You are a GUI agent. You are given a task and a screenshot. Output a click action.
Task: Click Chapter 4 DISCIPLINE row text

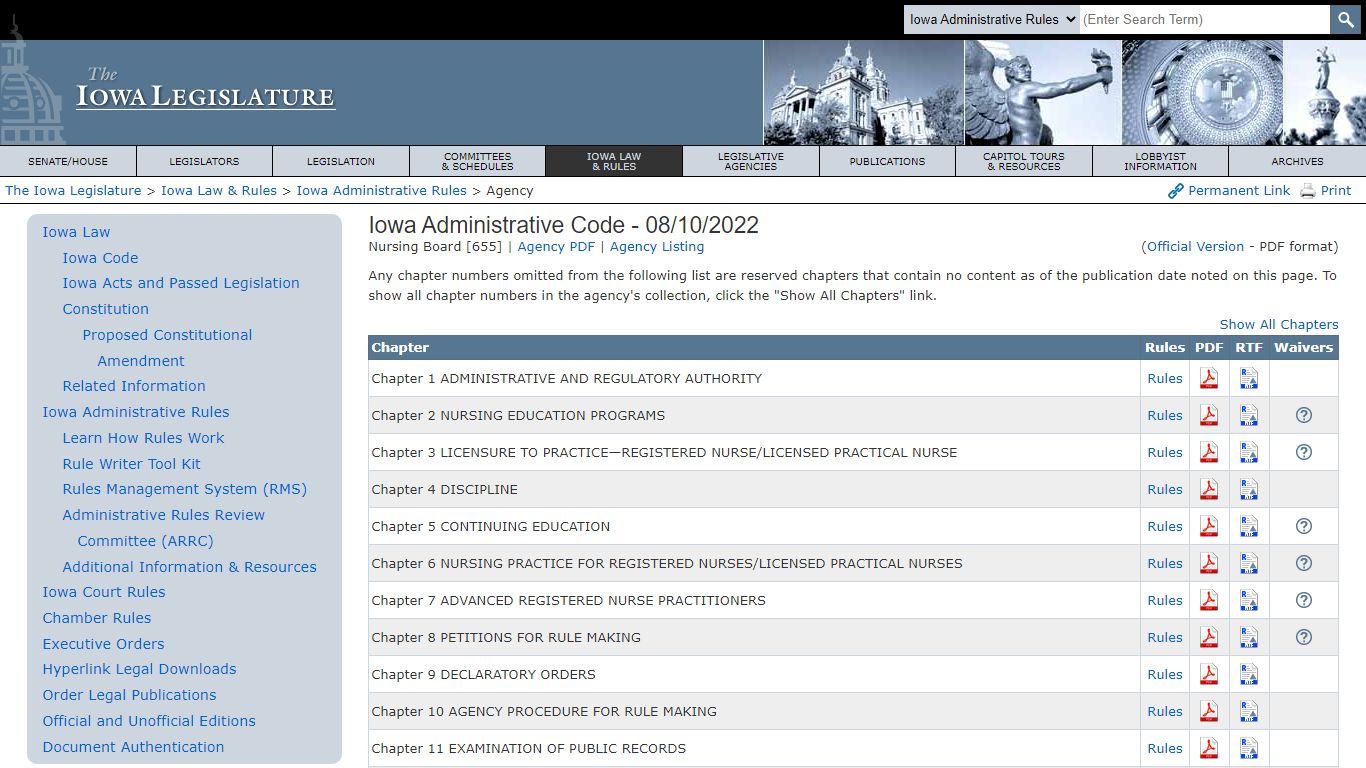click(444, 489)
